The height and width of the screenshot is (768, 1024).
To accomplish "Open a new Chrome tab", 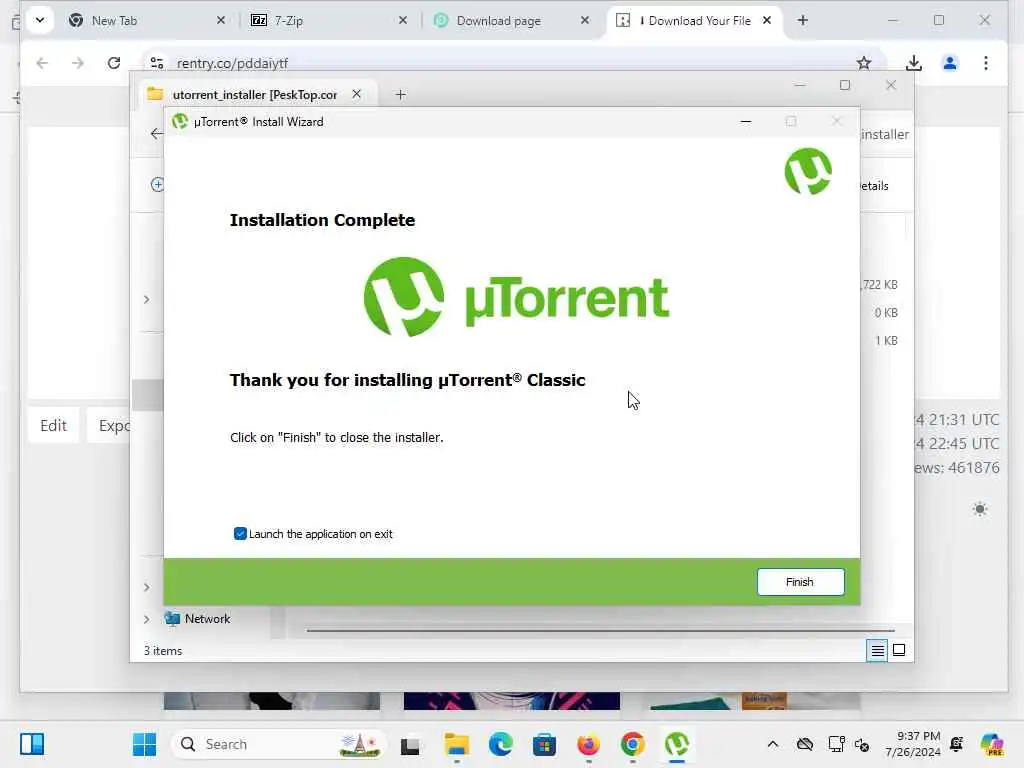I will [x=803, y=21].
